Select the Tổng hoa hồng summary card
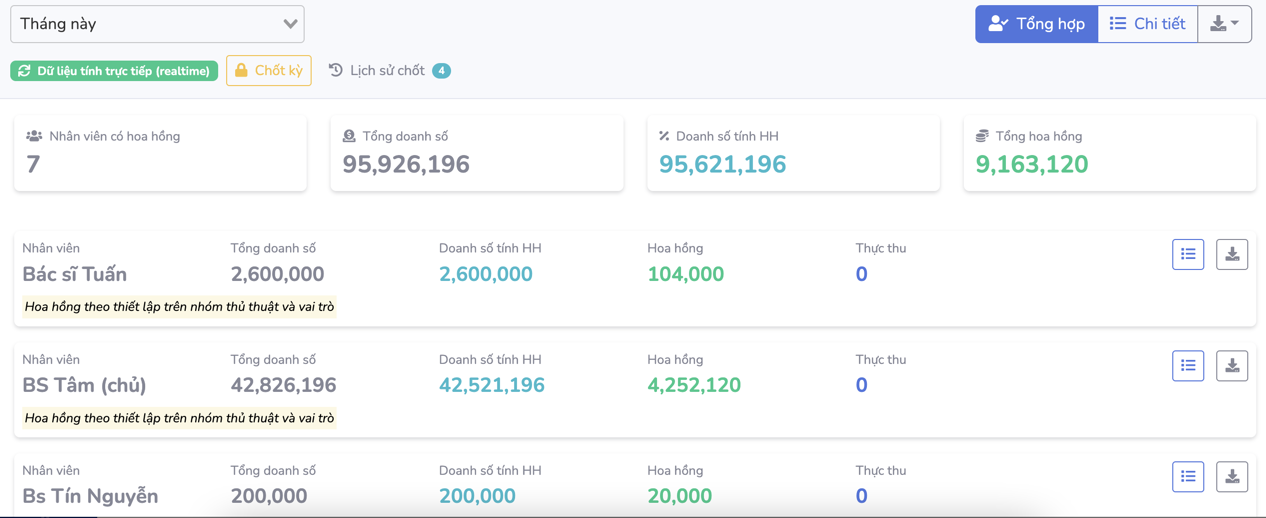 1109,153
